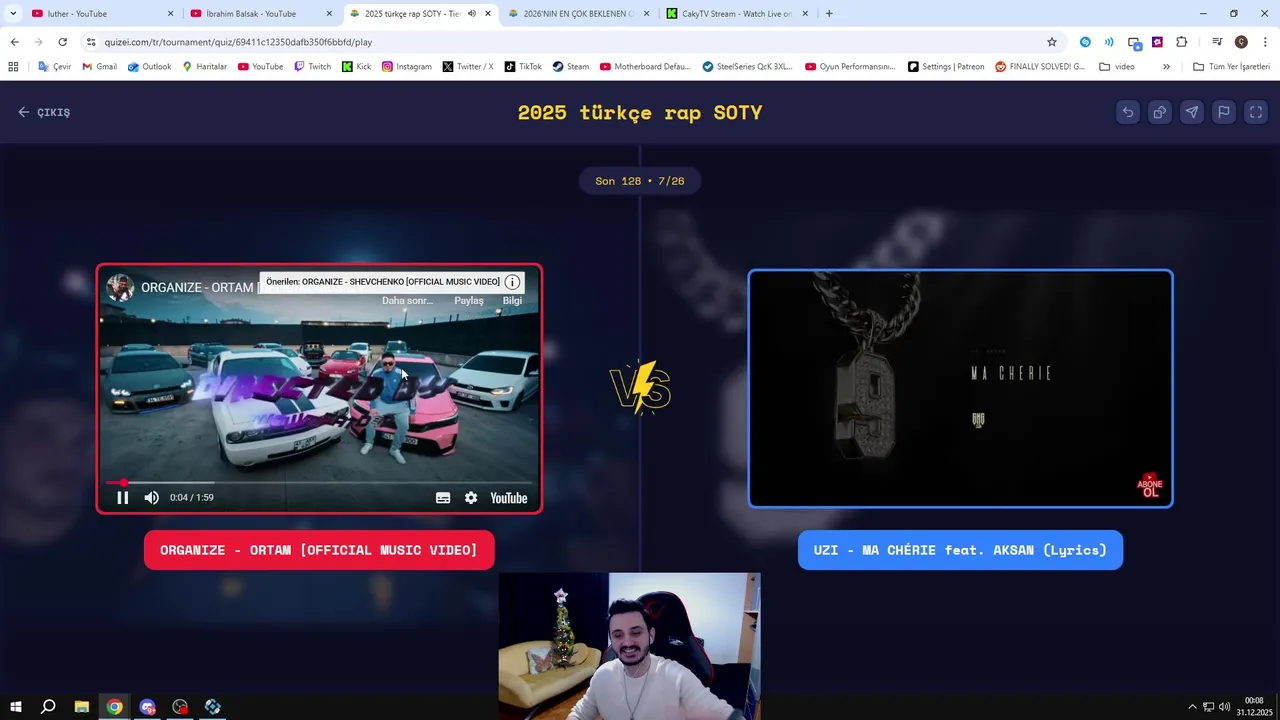Open the ORGANIZE channel avatar in player
The width and height of the screenshot is (1280, 720).
tap(121, 287)
